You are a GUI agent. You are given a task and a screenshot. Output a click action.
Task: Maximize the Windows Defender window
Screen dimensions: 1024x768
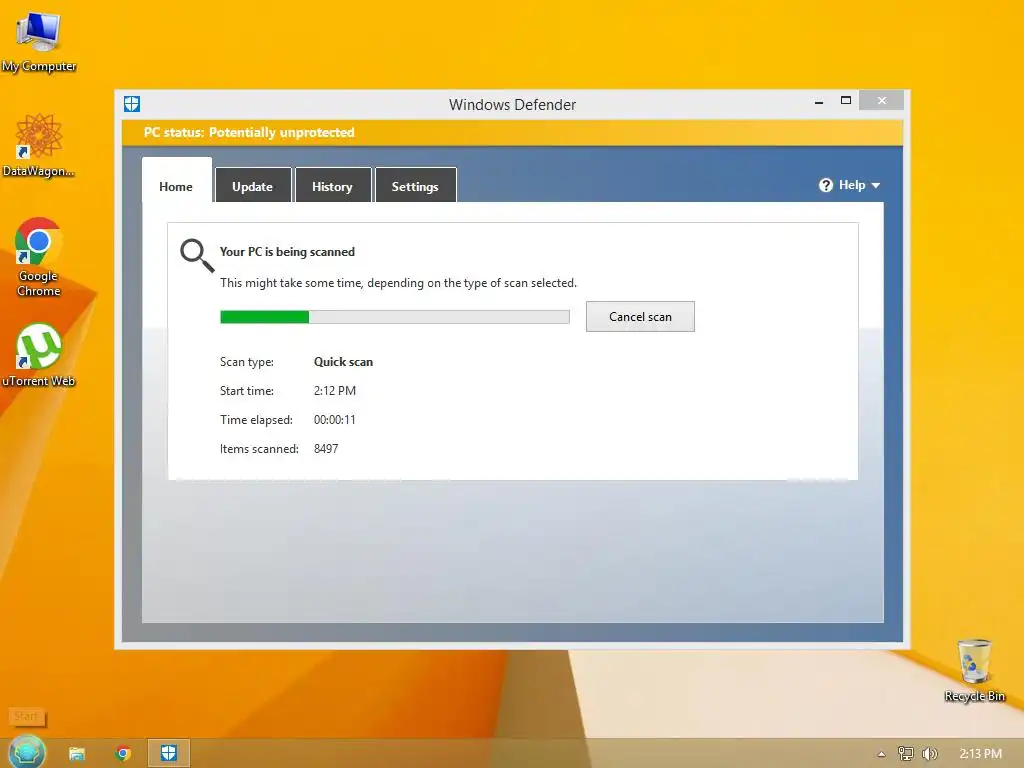coord(846,100)
